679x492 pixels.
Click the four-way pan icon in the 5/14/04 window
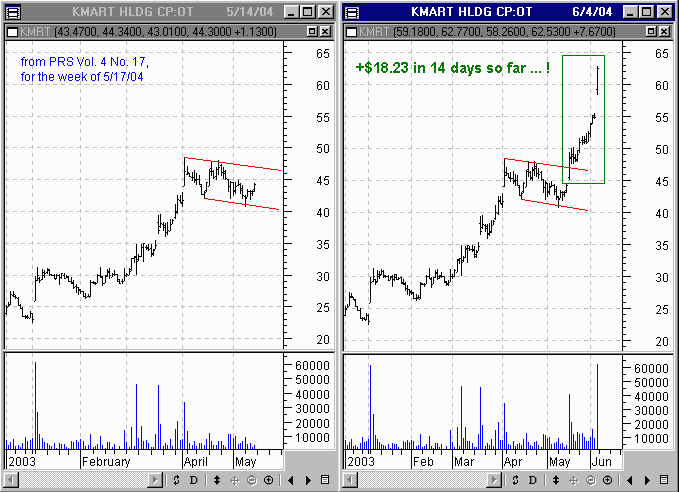[235, 480]
